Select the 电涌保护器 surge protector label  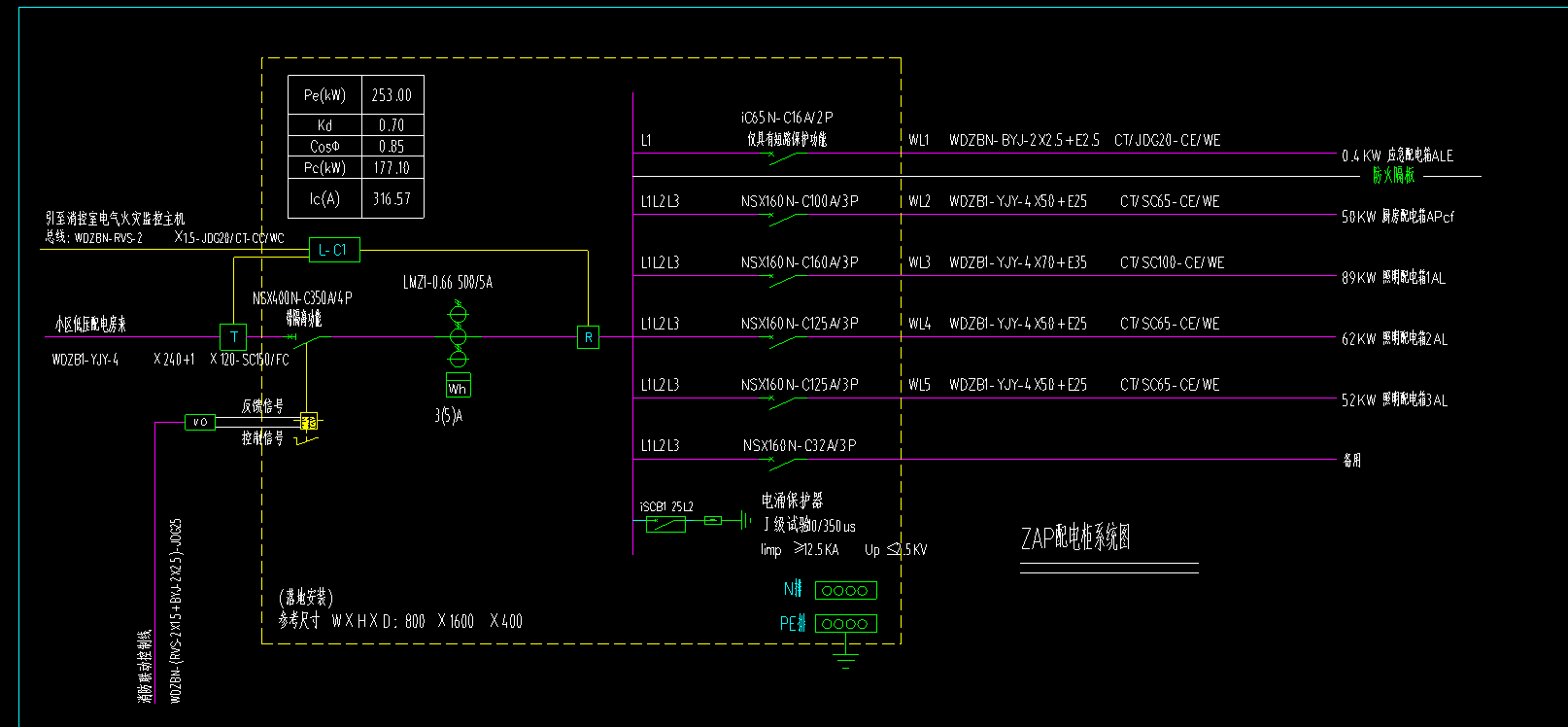click(x=792, y=501)
